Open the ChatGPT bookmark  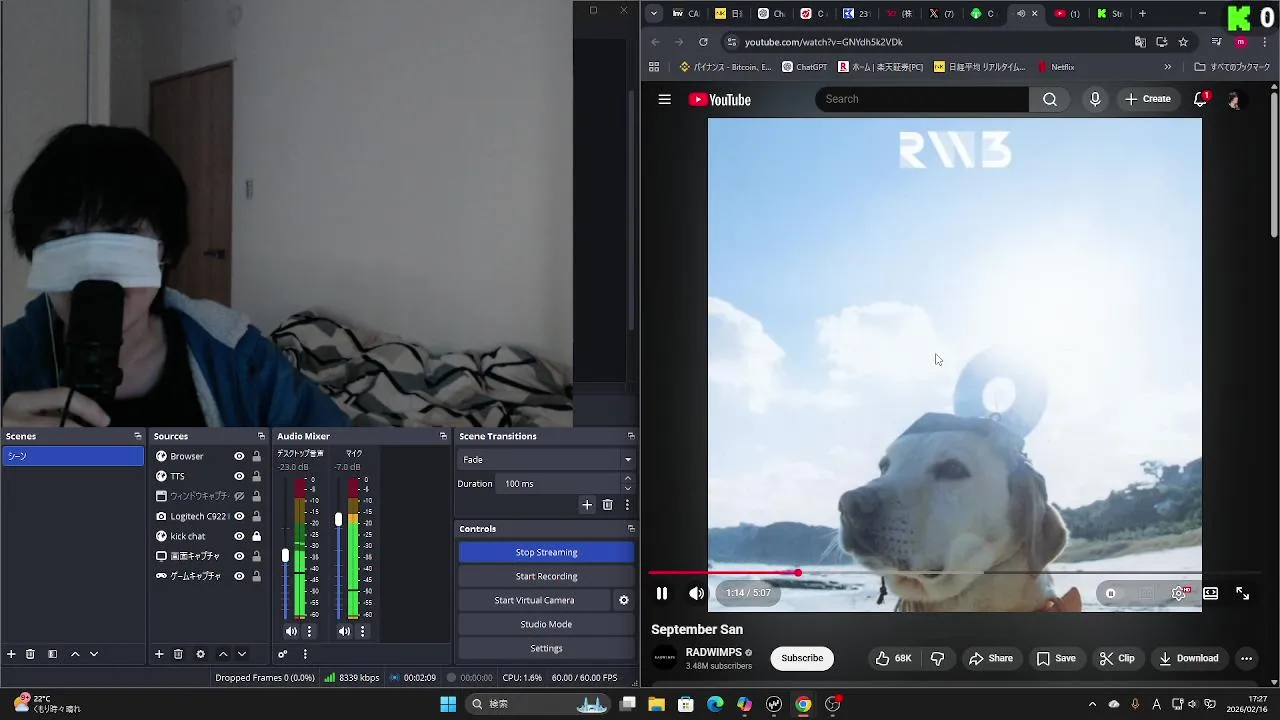tap(805, 67)
